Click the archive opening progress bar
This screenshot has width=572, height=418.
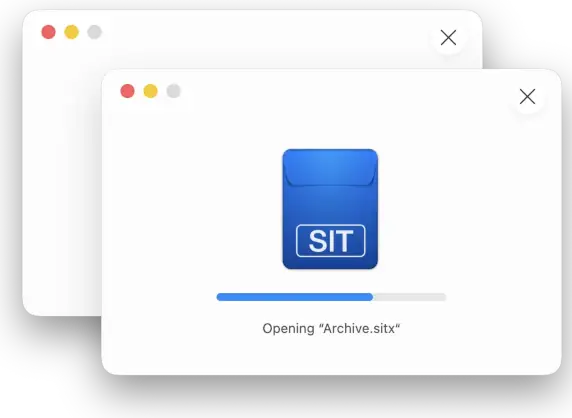(x=331, y=297)
